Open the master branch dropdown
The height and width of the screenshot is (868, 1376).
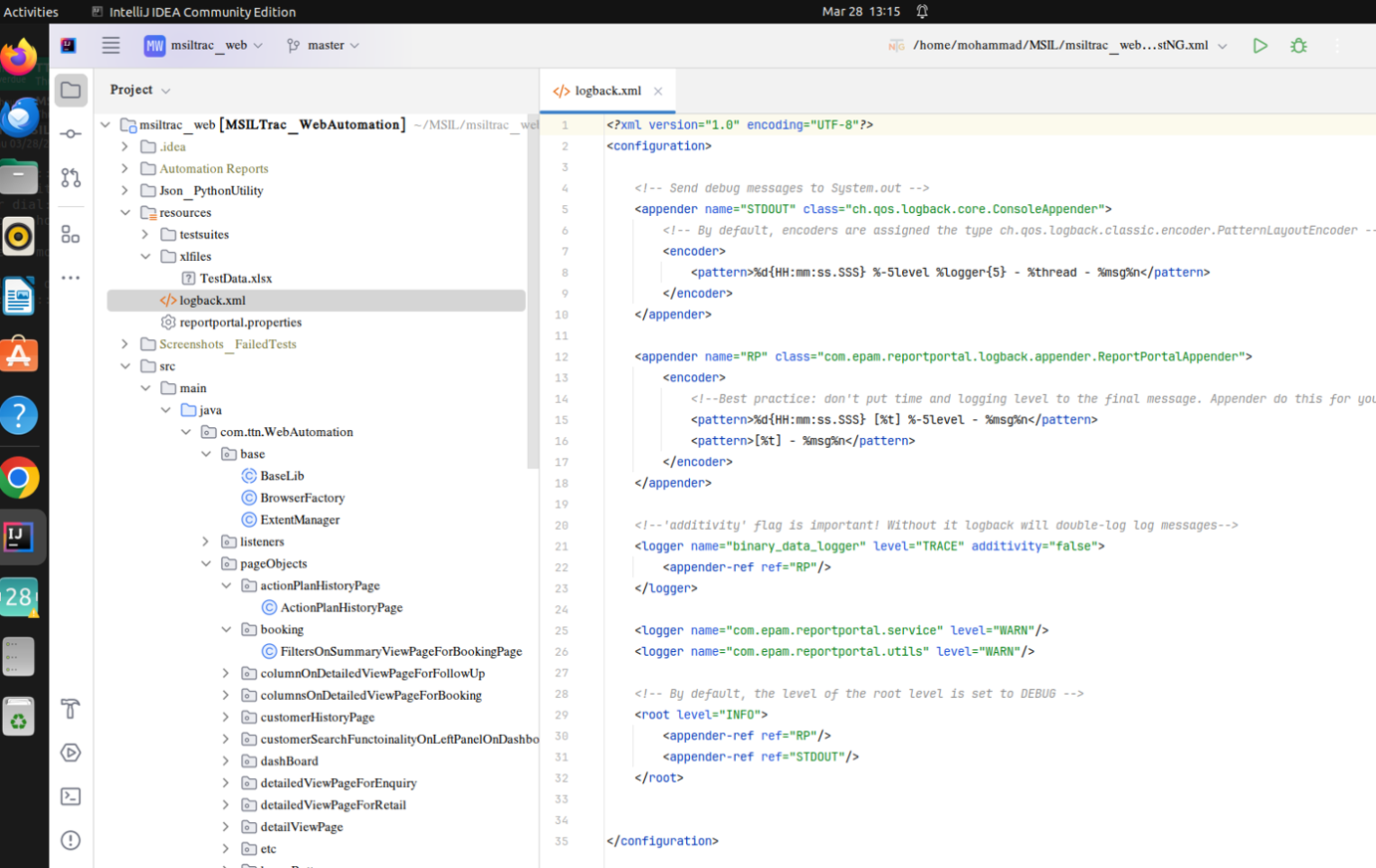click(322, 45)
